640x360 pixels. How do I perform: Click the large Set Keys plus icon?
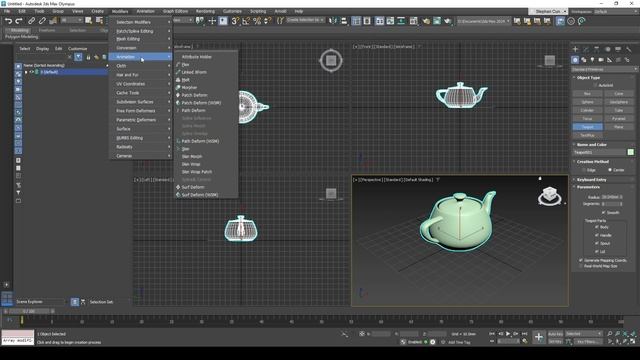(539, 337)
